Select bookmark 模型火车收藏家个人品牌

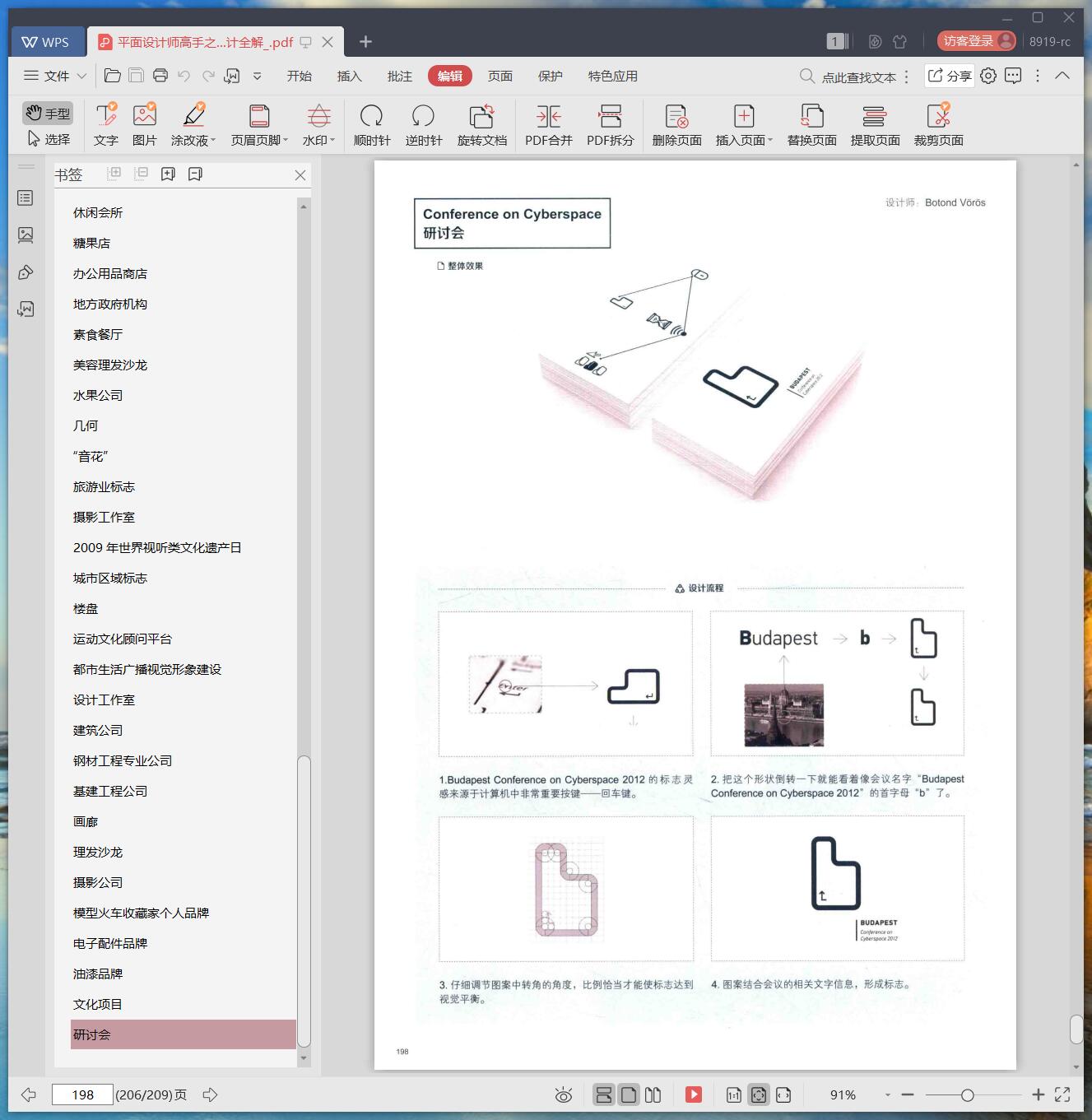[141, 913]
